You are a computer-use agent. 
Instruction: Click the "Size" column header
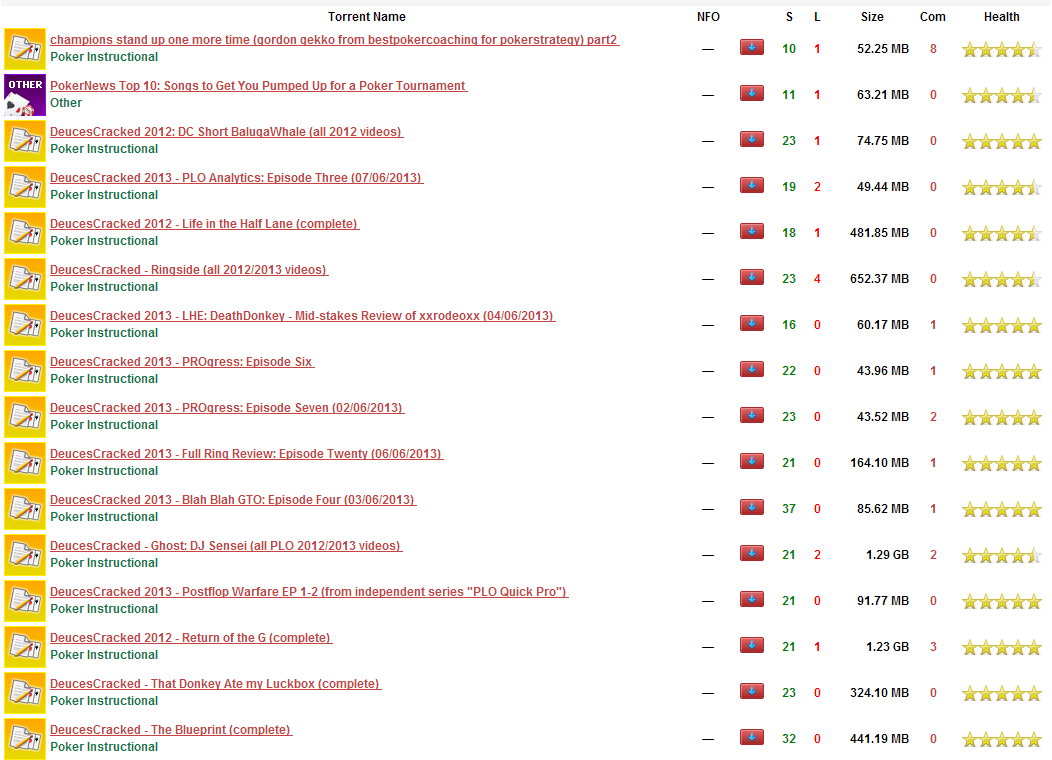(872, 17)
